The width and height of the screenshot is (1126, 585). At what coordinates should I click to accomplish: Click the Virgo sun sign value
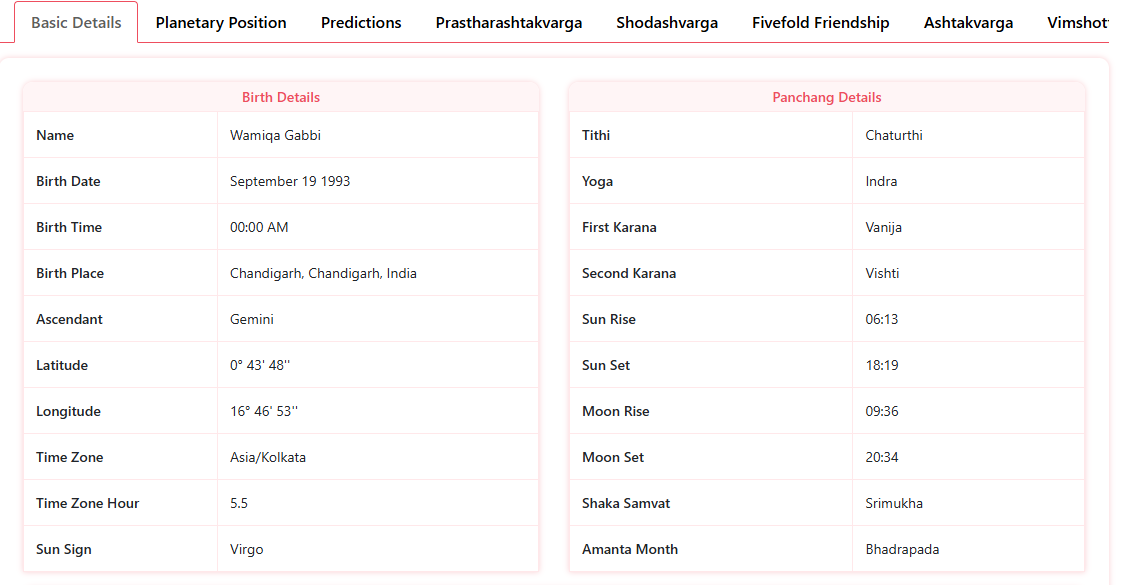tap(247, 549)
